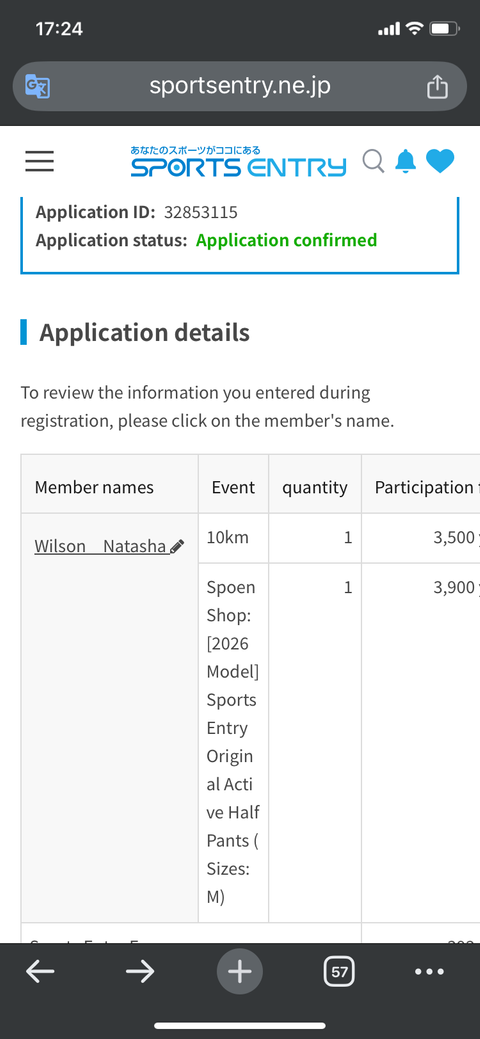This screenshot has width=480, height=1039.
Task: Open the Wilson Natasha member link
Action: [101, 546]
